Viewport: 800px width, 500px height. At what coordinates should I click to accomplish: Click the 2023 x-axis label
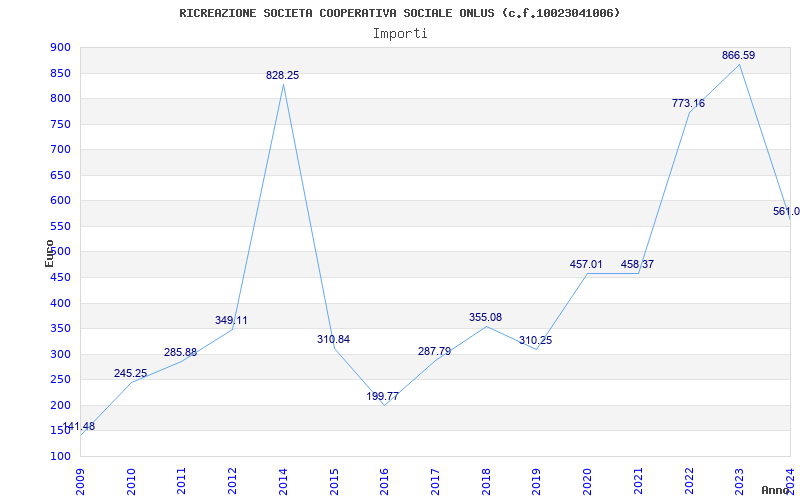point(739,482)
